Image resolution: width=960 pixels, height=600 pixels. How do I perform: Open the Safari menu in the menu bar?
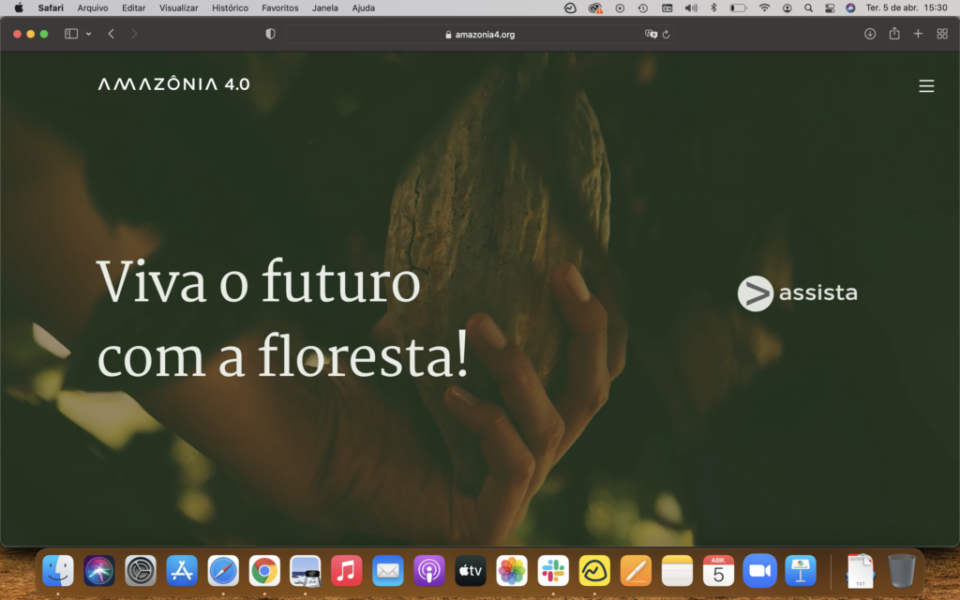pos(50,8)
